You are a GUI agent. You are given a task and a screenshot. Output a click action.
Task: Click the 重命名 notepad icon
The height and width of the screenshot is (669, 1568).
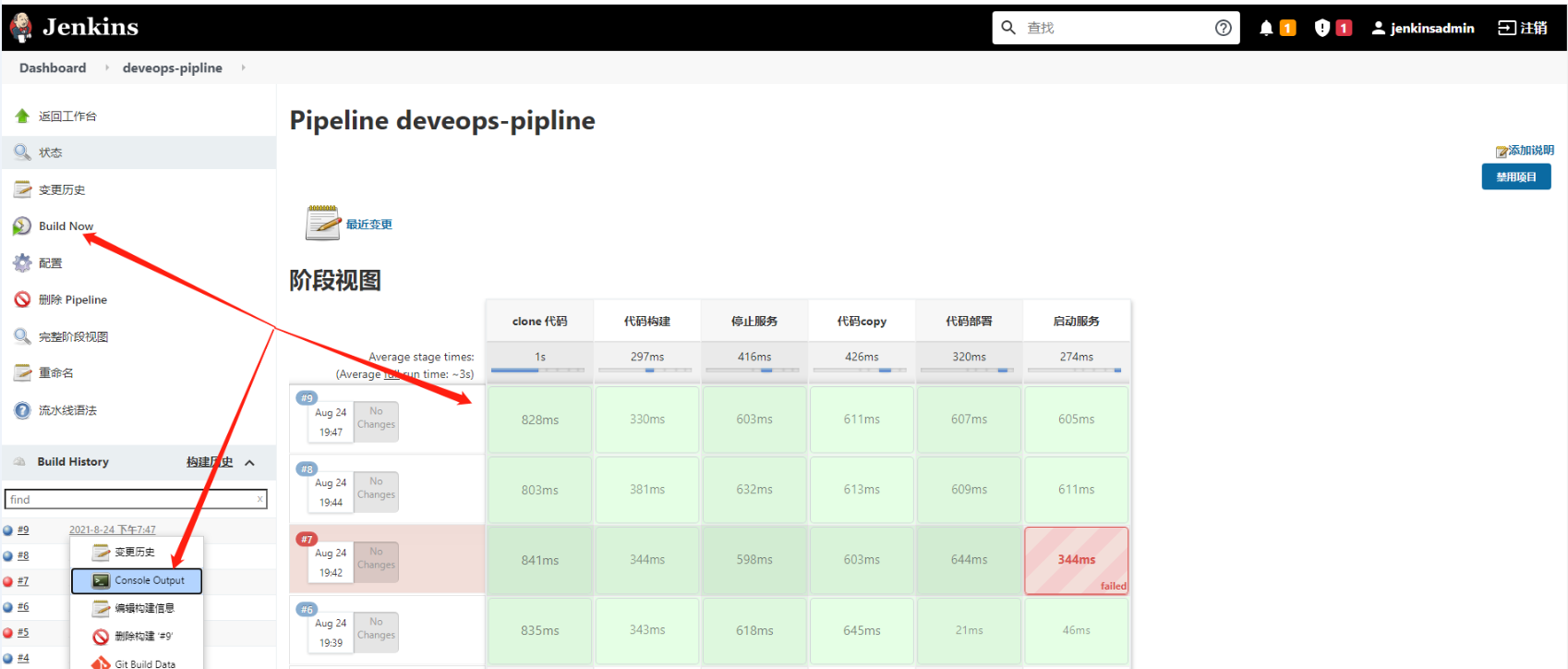(x=22, y=372)
